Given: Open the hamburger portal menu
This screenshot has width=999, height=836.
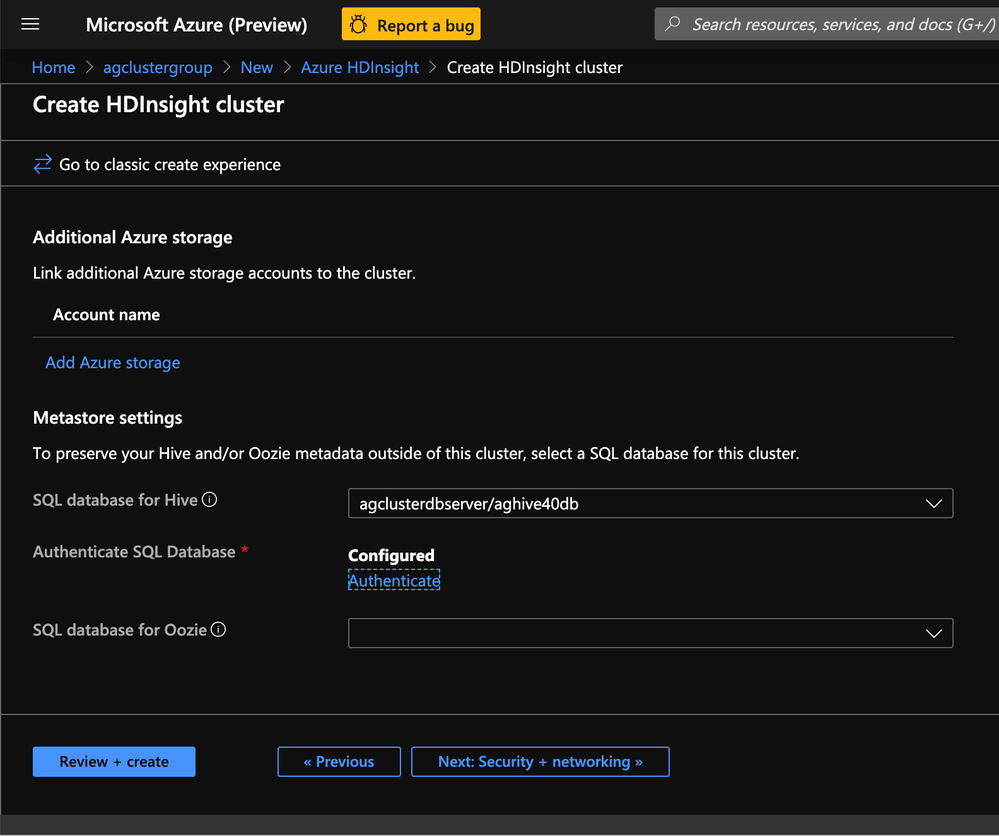Looking at the screenshot, I should click(30, 24).
